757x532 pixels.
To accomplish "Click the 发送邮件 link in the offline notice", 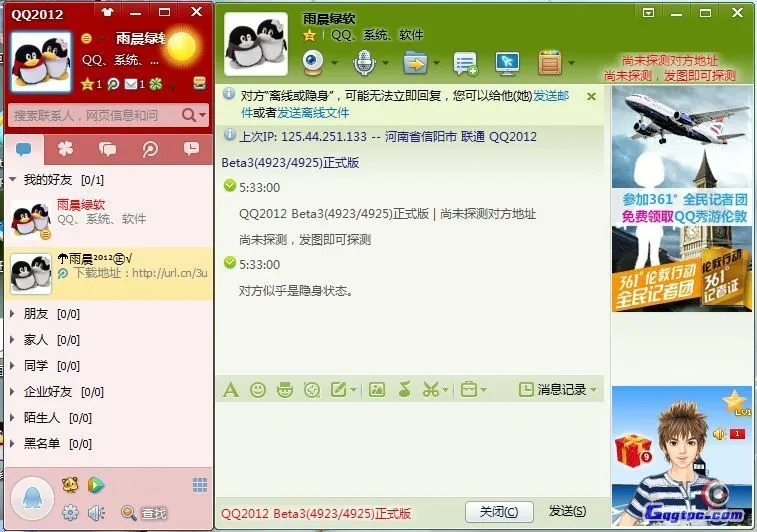I will click(x=551, y=96).
